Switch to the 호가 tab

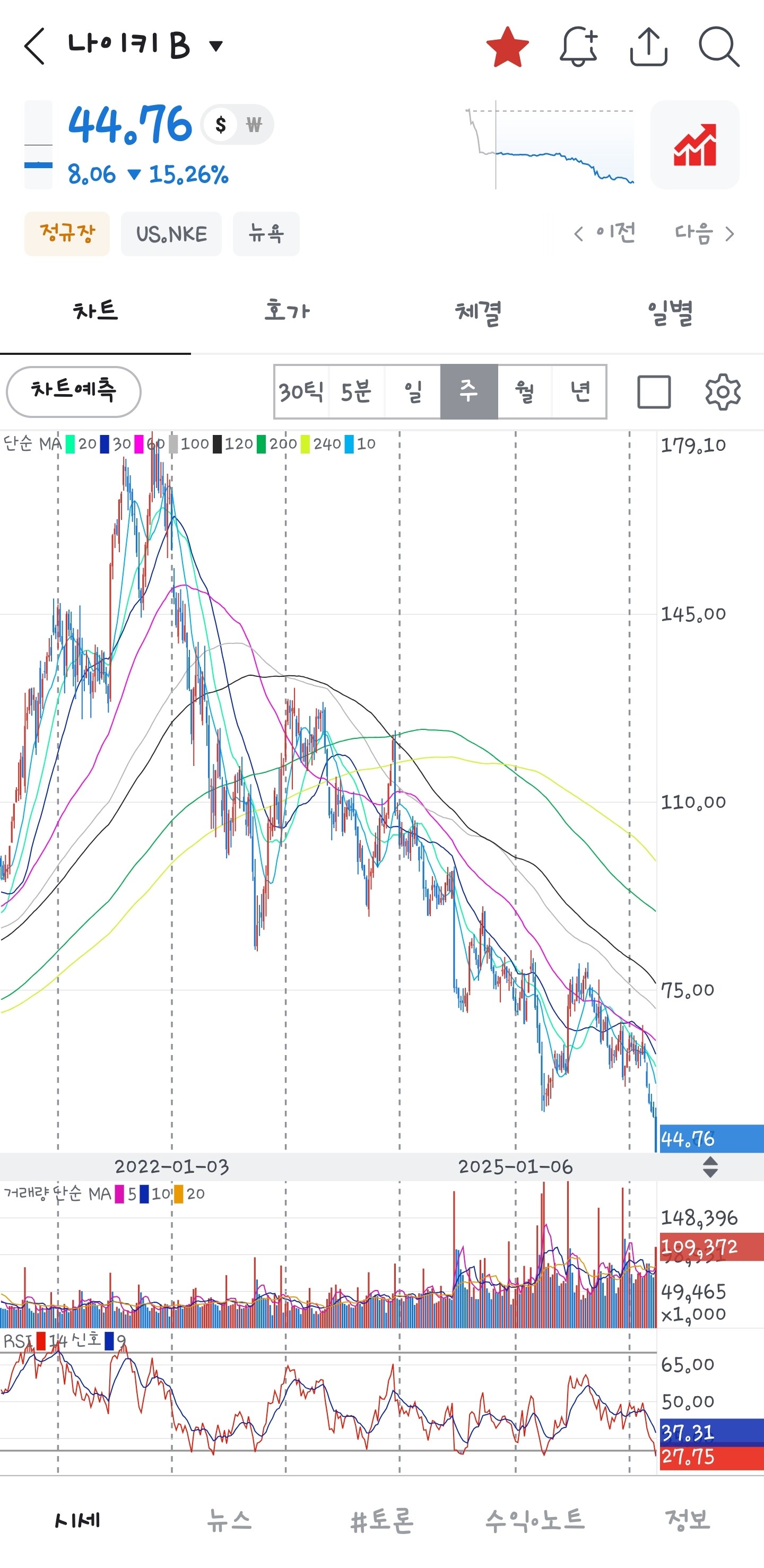click(x=286, y=311)
